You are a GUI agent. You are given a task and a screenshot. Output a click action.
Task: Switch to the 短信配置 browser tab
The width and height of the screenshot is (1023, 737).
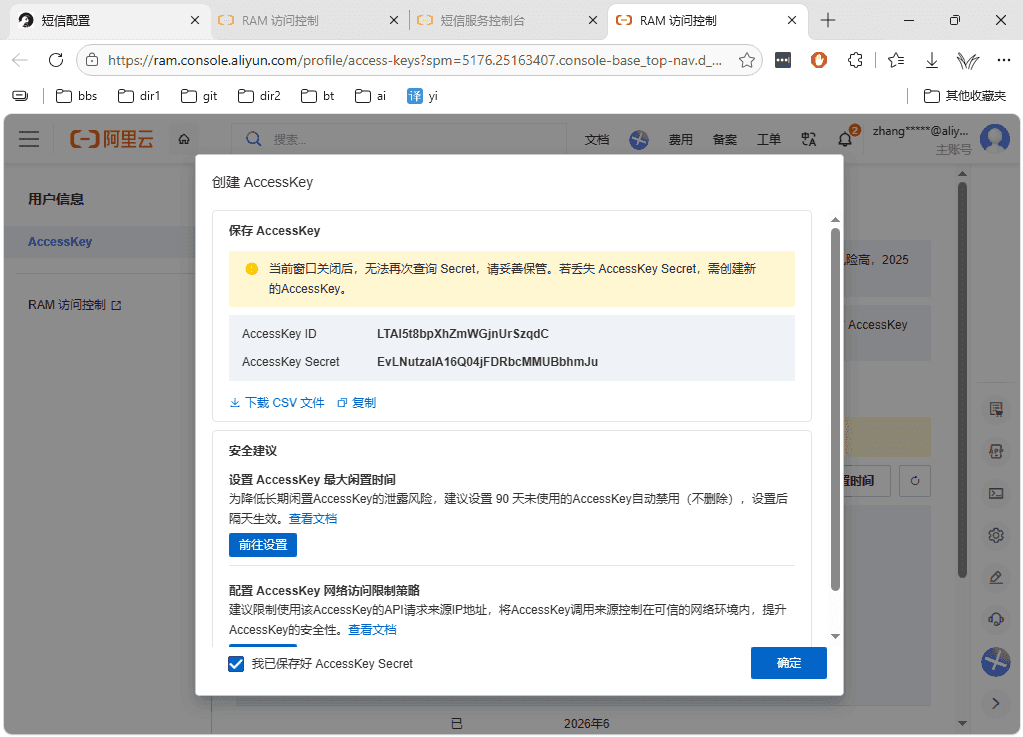[x=110, y=21]
